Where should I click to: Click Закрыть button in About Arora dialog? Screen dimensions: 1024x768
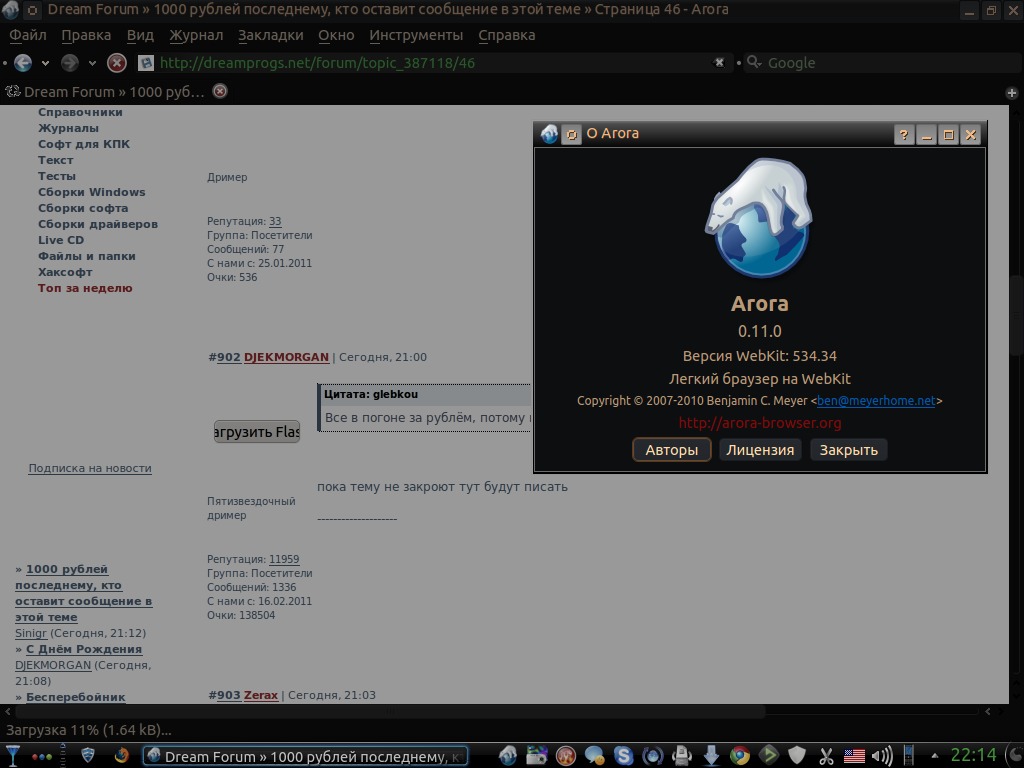click(848, 450)
